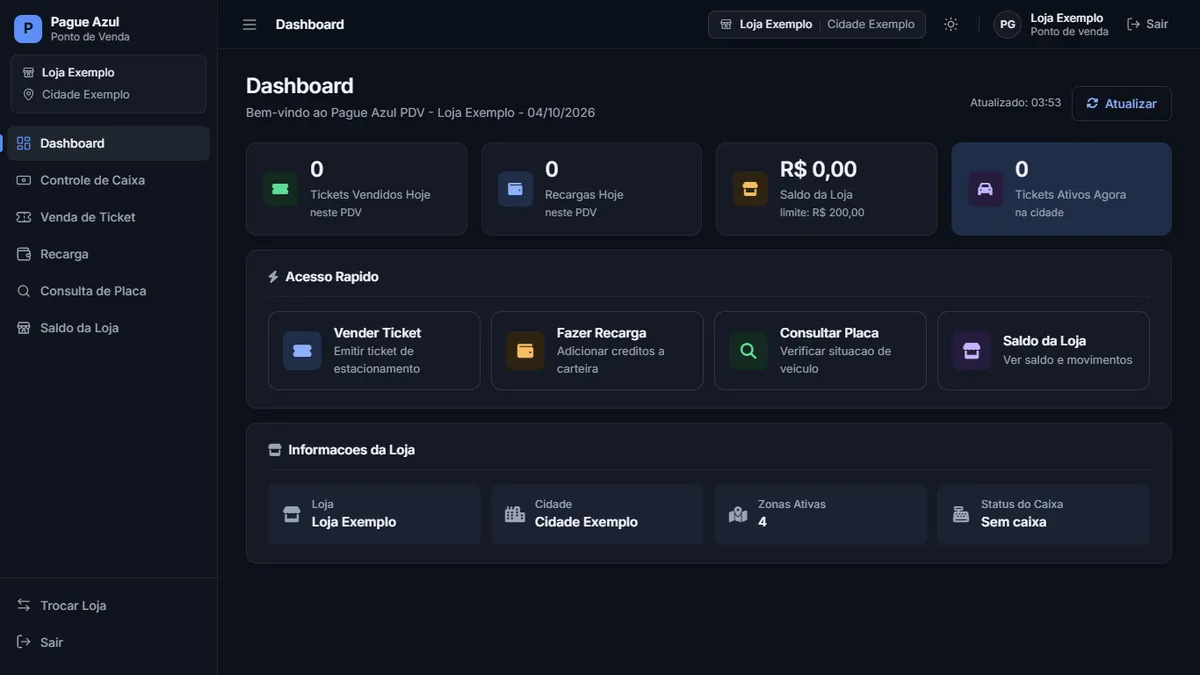Viewport: 1200px width, 675px height.
Task: Click orange store icon on Saldo da Loja stat card
Action: click(x=750, y=189)
